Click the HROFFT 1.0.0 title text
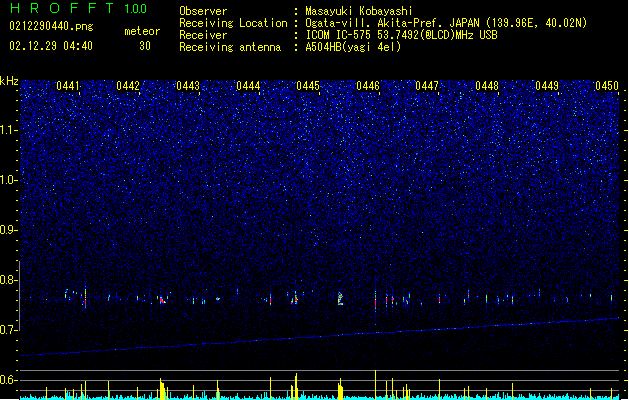The height and width of the screenshot is (400, 629). (78, 8)
